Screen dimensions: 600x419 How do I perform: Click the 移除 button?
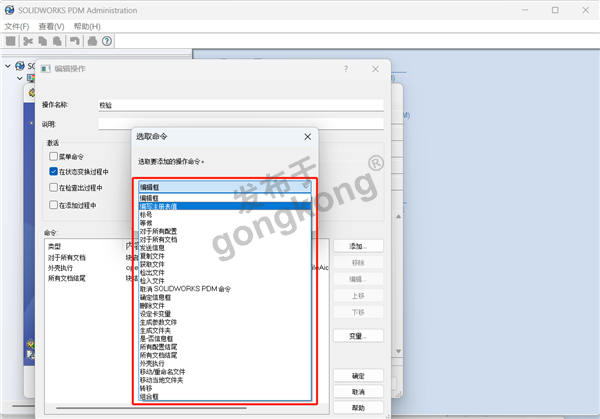(358, 262)
